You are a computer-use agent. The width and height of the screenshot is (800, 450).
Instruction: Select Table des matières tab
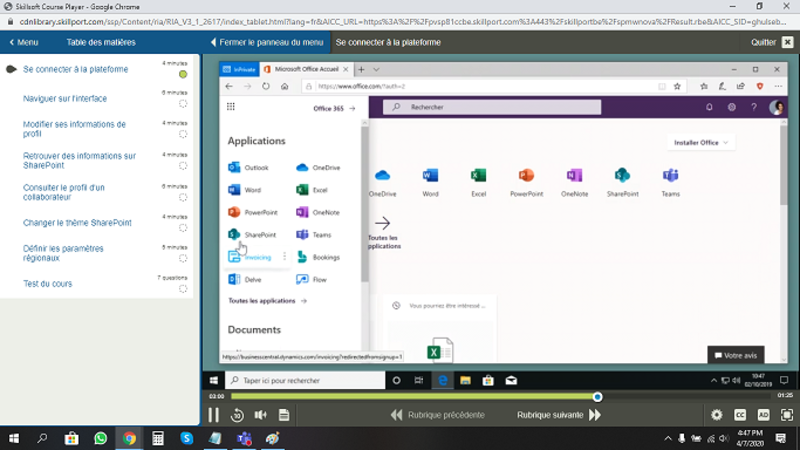pos(101,42)
